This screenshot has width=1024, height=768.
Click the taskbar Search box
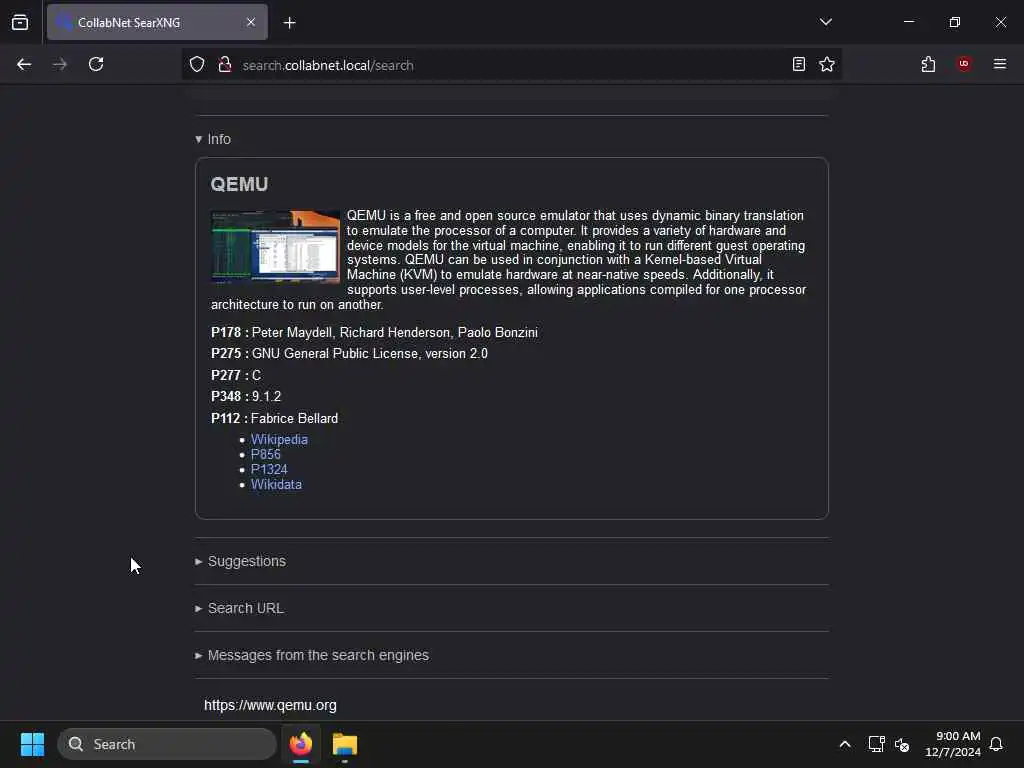167,744
